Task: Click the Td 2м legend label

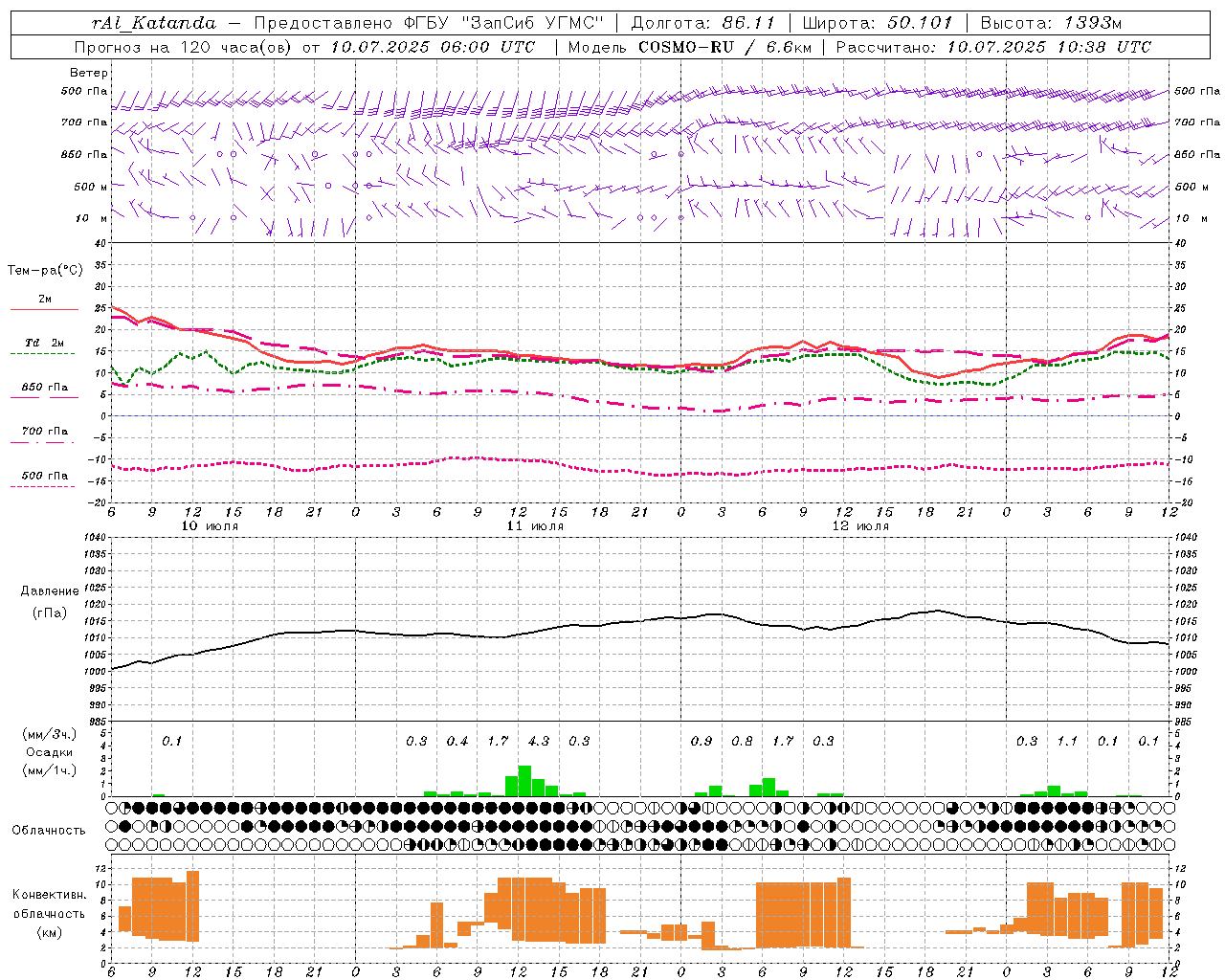Action: pos(45,343)
